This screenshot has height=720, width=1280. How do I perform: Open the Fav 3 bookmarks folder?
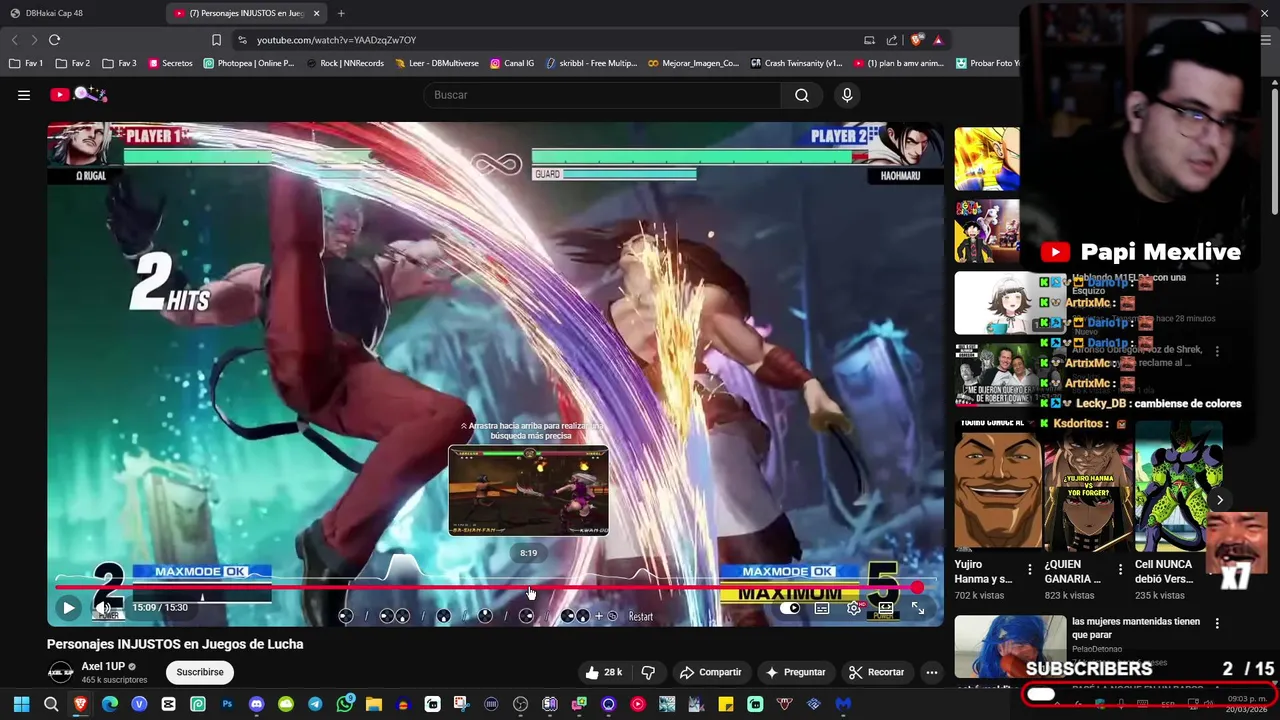coord(119,63)
